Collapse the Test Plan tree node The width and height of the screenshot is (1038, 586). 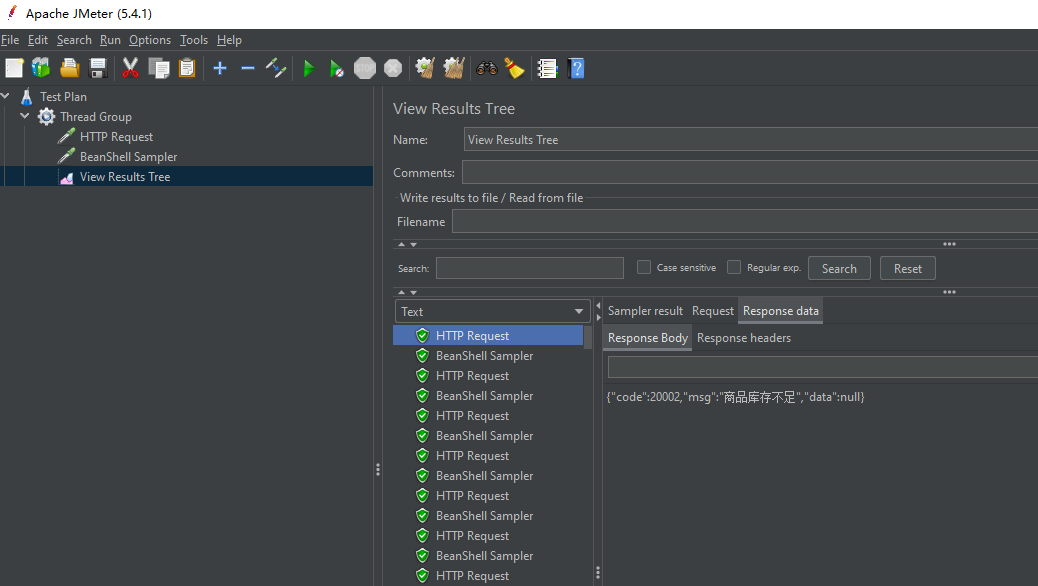click(x=5, y=96)
